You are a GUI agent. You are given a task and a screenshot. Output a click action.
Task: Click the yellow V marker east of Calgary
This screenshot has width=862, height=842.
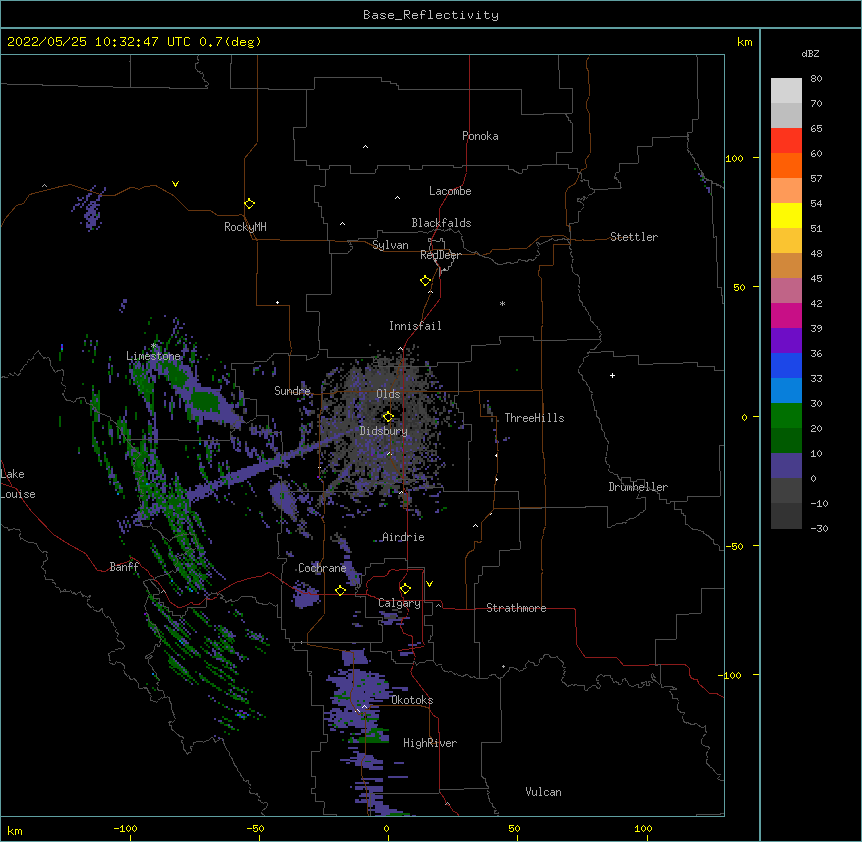pos(429,584)
